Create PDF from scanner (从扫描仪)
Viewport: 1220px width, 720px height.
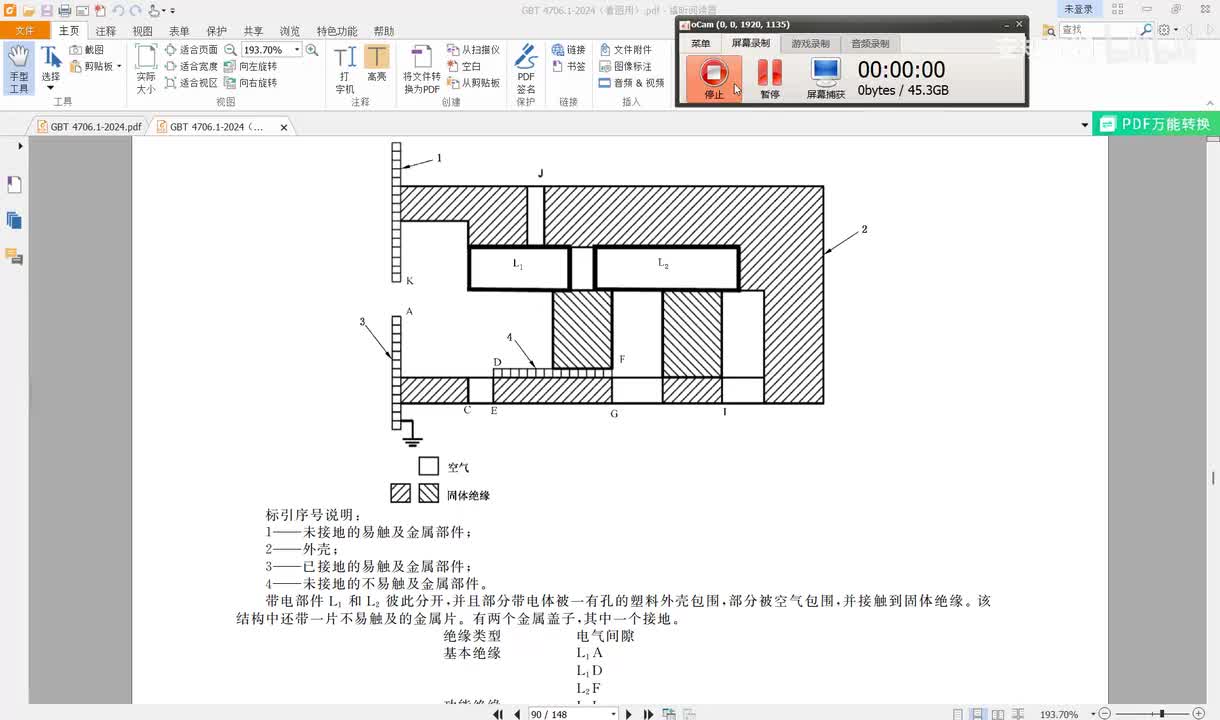tap(473, 50)
